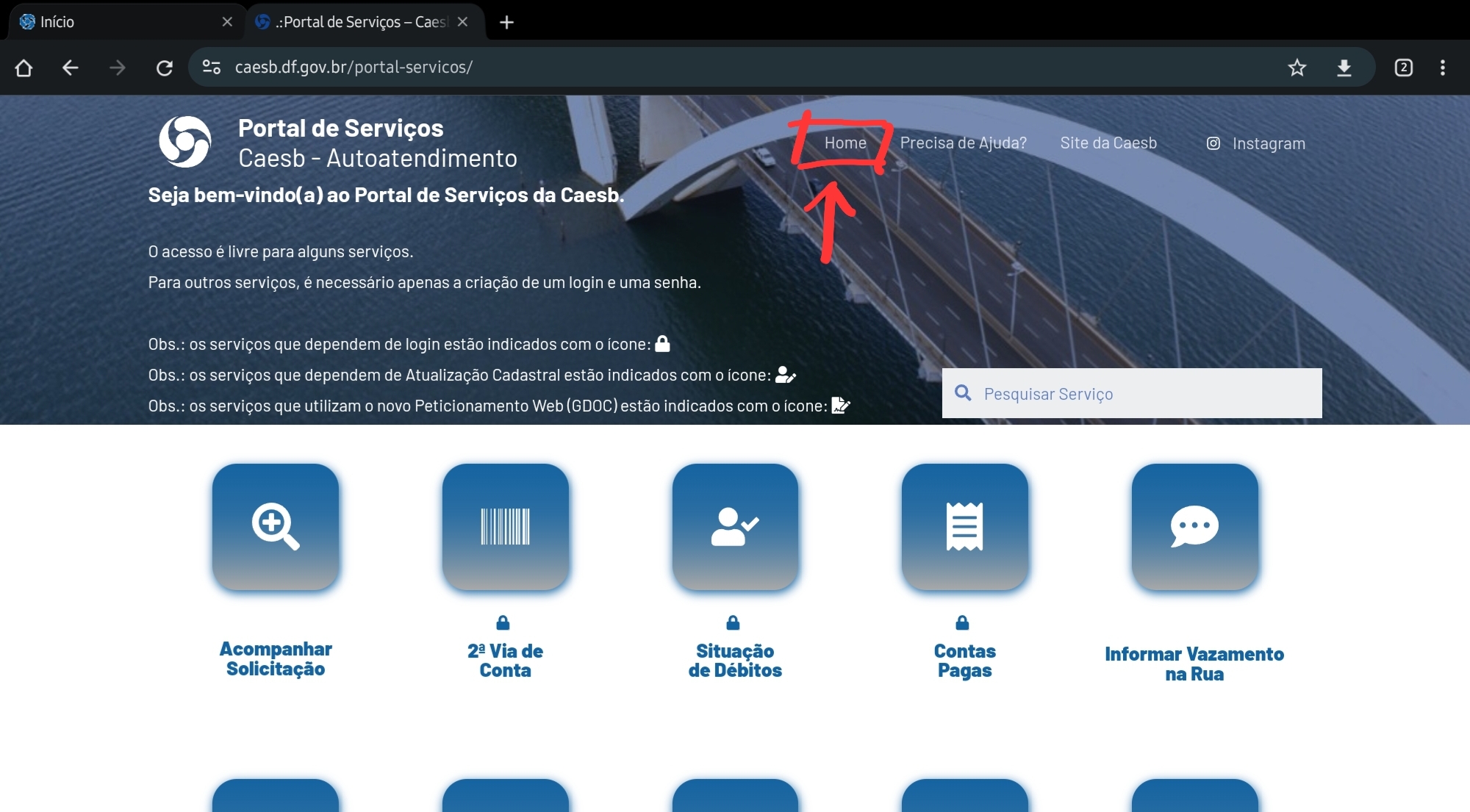The image size is (1470, 812).
Task: Open the browser three-dot menu
Action: click(x=1443, y=68)
